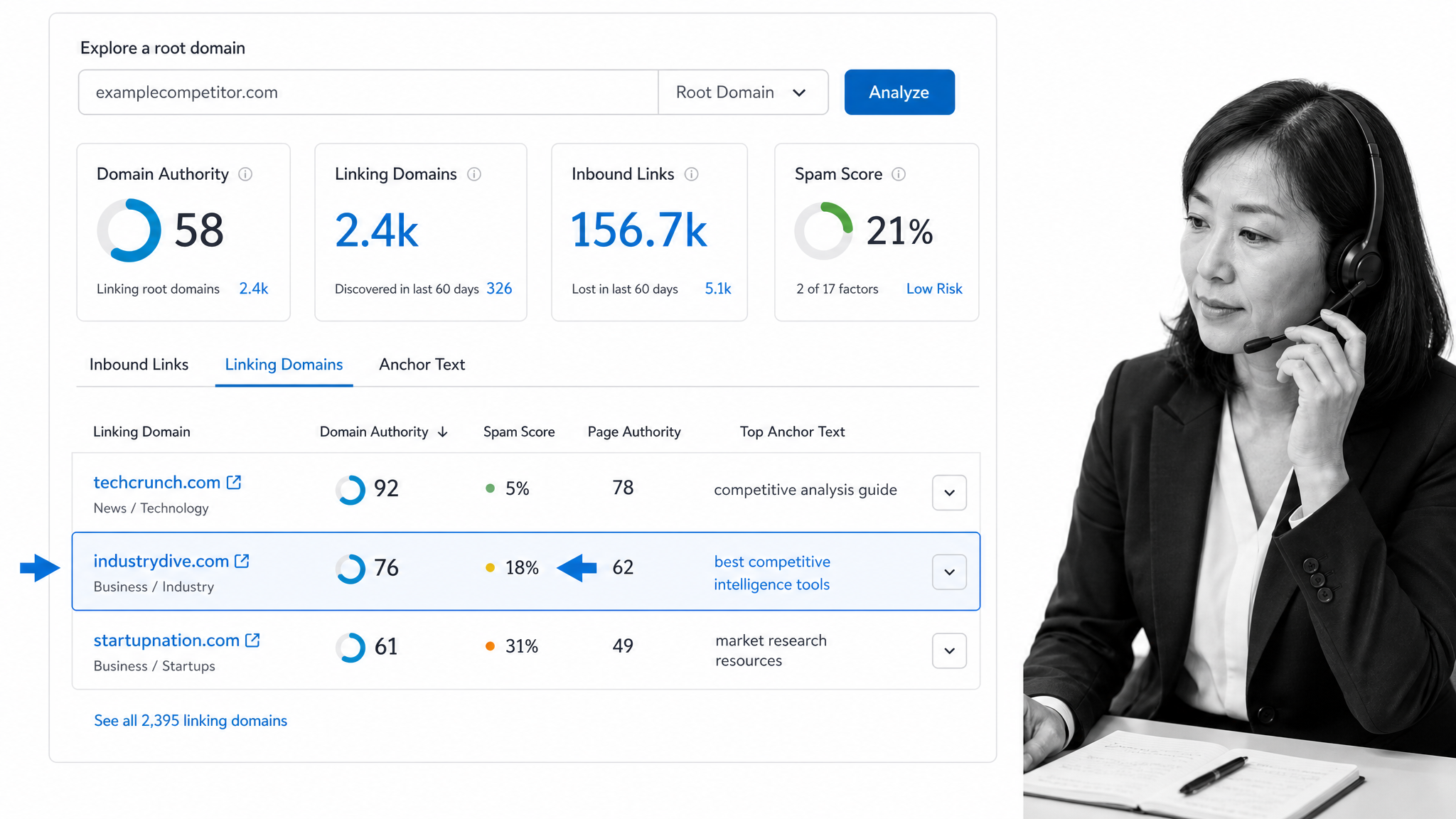
Task: Click the Spam Score 21% donut chart
Action: [x=823, y=230]
